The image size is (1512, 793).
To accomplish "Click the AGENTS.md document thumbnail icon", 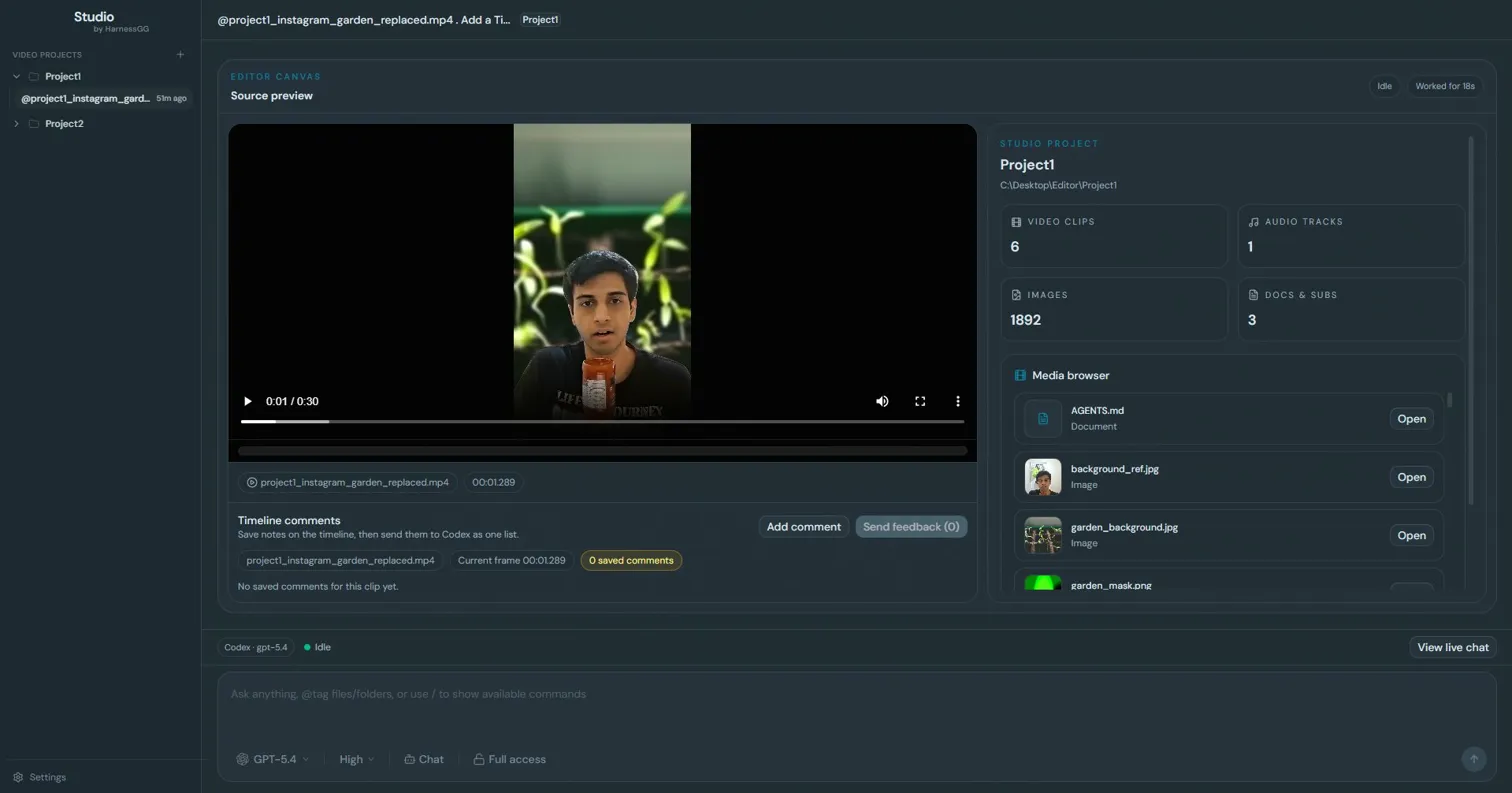I will pos(1041,418).
